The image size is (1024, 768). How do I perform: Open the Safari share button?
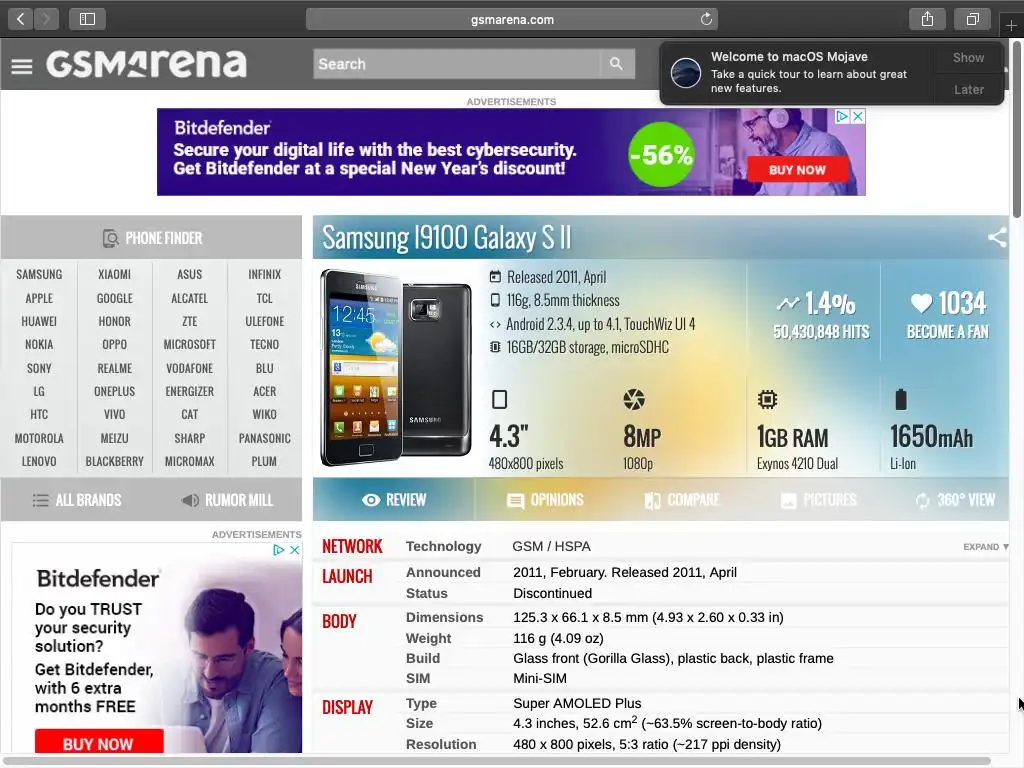pyautogui.click(x=927, y=19)
